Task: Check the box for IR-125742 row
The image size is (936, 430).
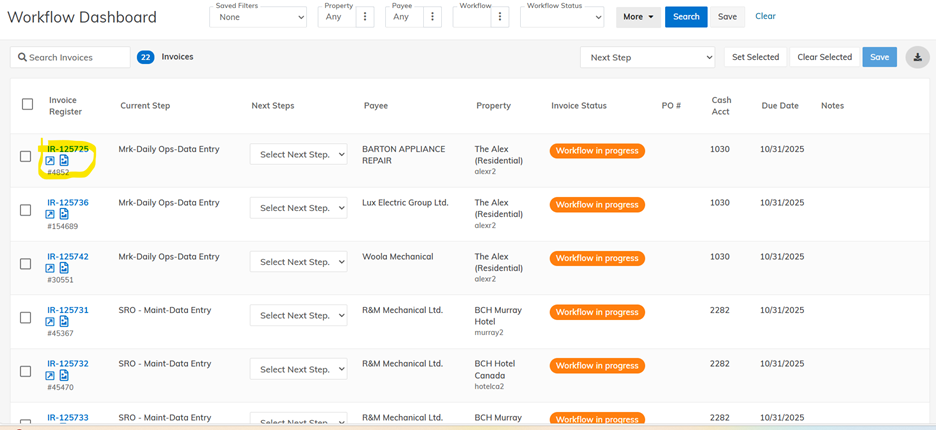Action: pos(26,264)
